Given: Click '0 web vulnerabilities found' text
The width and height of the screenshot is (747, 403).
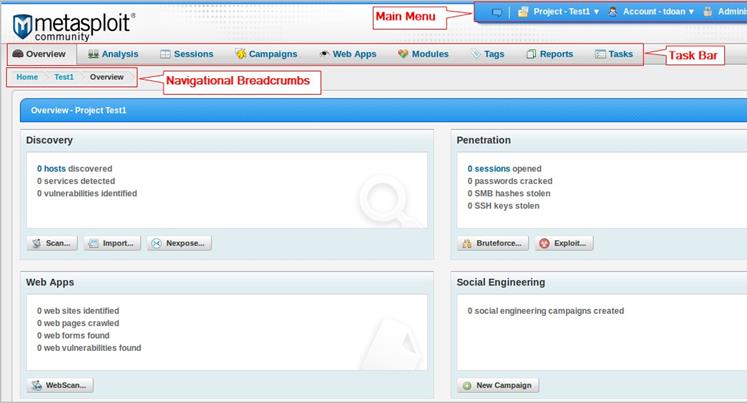Looking at the screenshot, I should 89,348.
